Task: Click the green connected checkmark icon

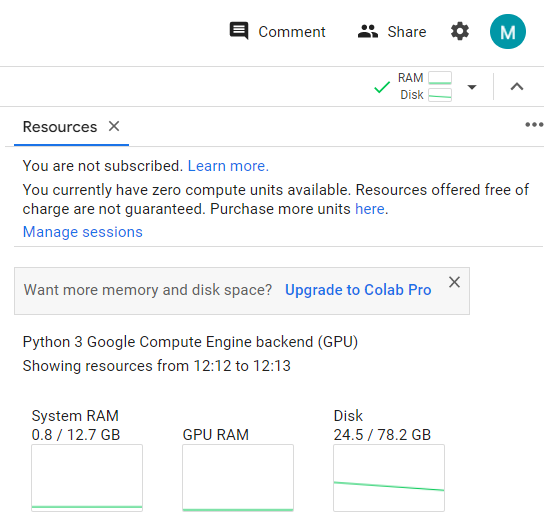Action: 382,87
